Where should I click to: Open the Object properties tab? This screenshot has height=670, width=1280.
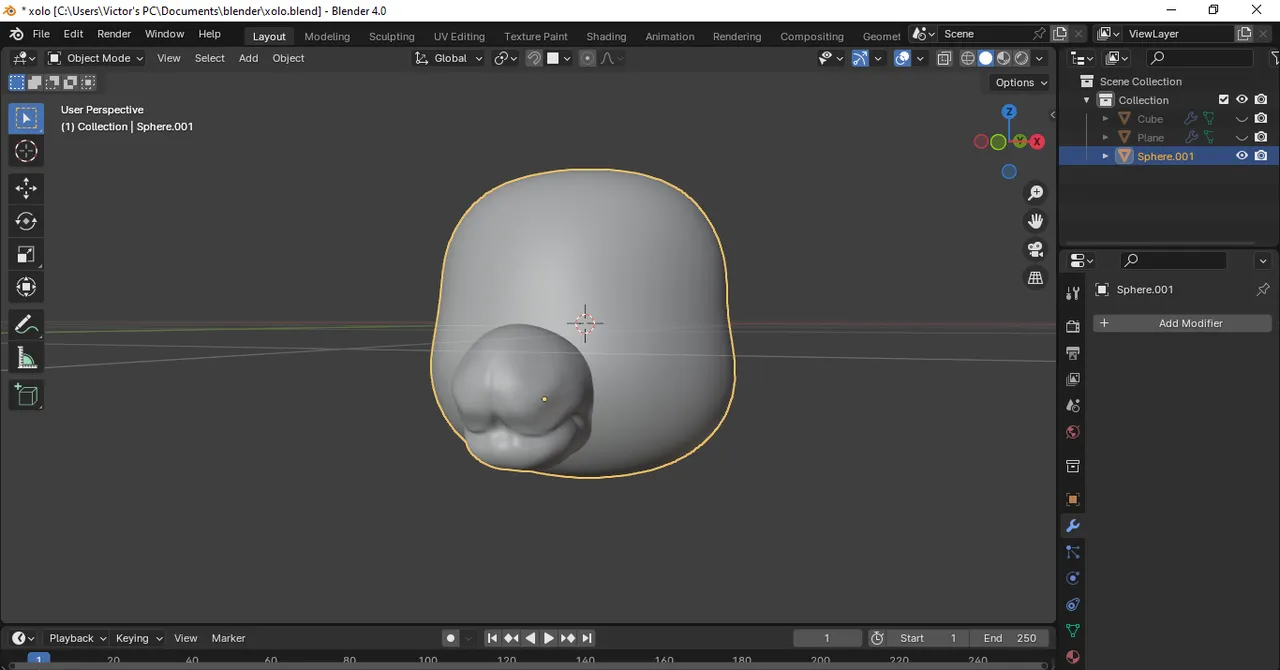1073,499
